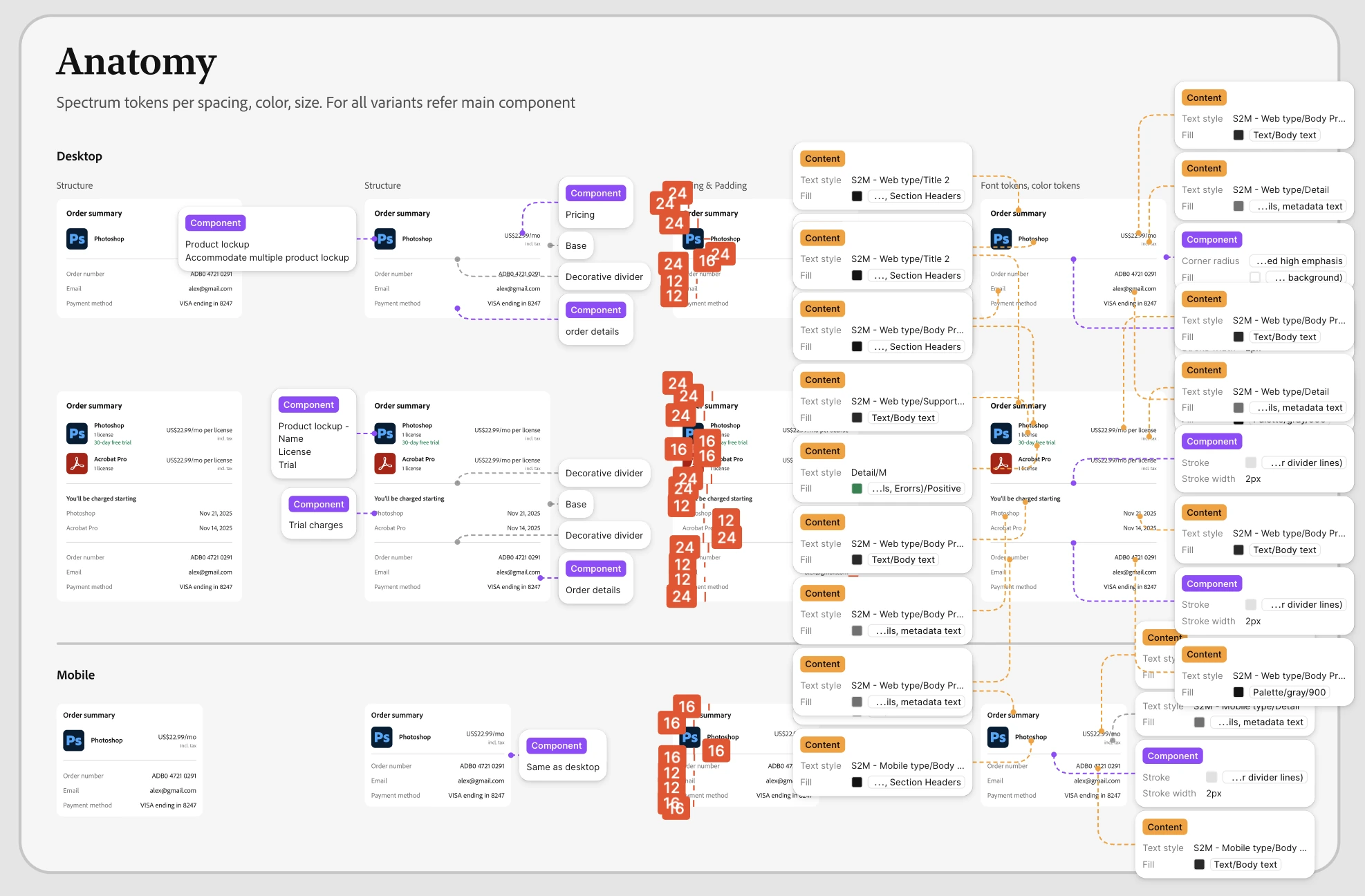Click Component tag above 'Pricing'
Image resolution: width=1365 pixels, height=896 pixels.
[595, 194]
